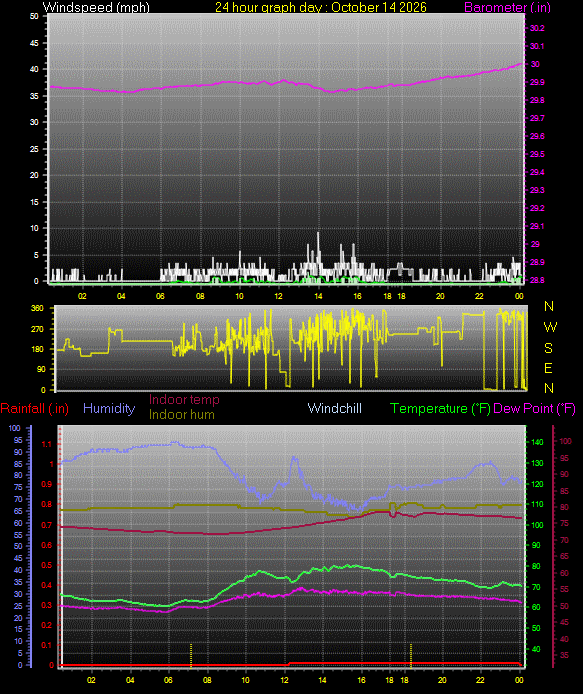Click the 30.2 value on barometer axis
Screen dimensions: 583x694
coord(537,28)
